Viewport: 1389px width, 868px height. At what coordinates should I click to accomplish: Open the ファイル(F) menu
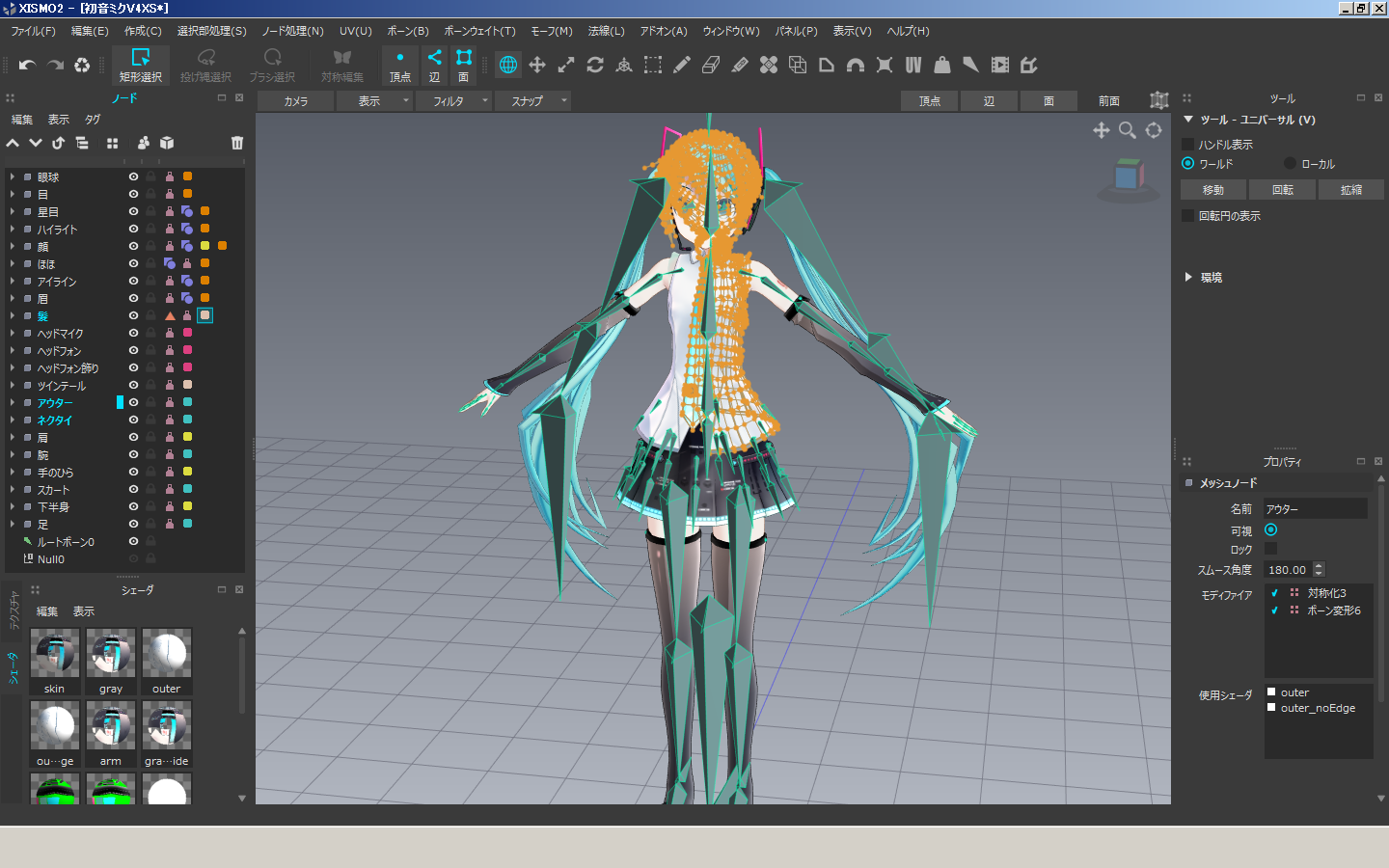[33, 31]
